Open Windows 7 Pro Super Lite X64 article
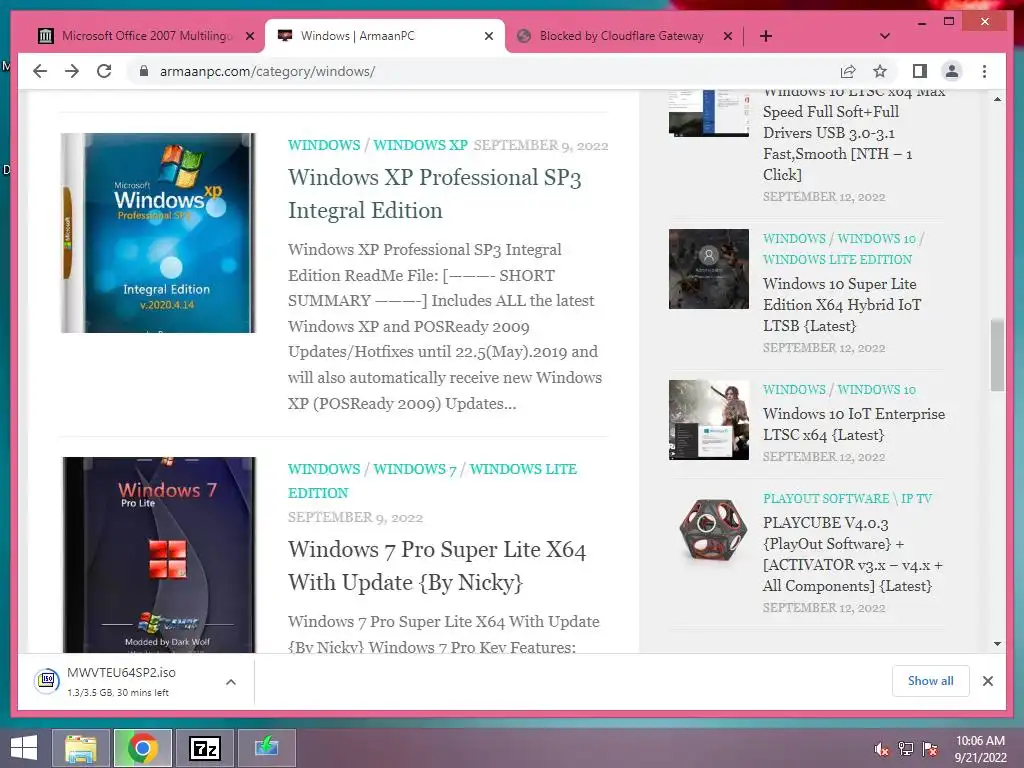The image size is (1024, 768). click(437, 566)
